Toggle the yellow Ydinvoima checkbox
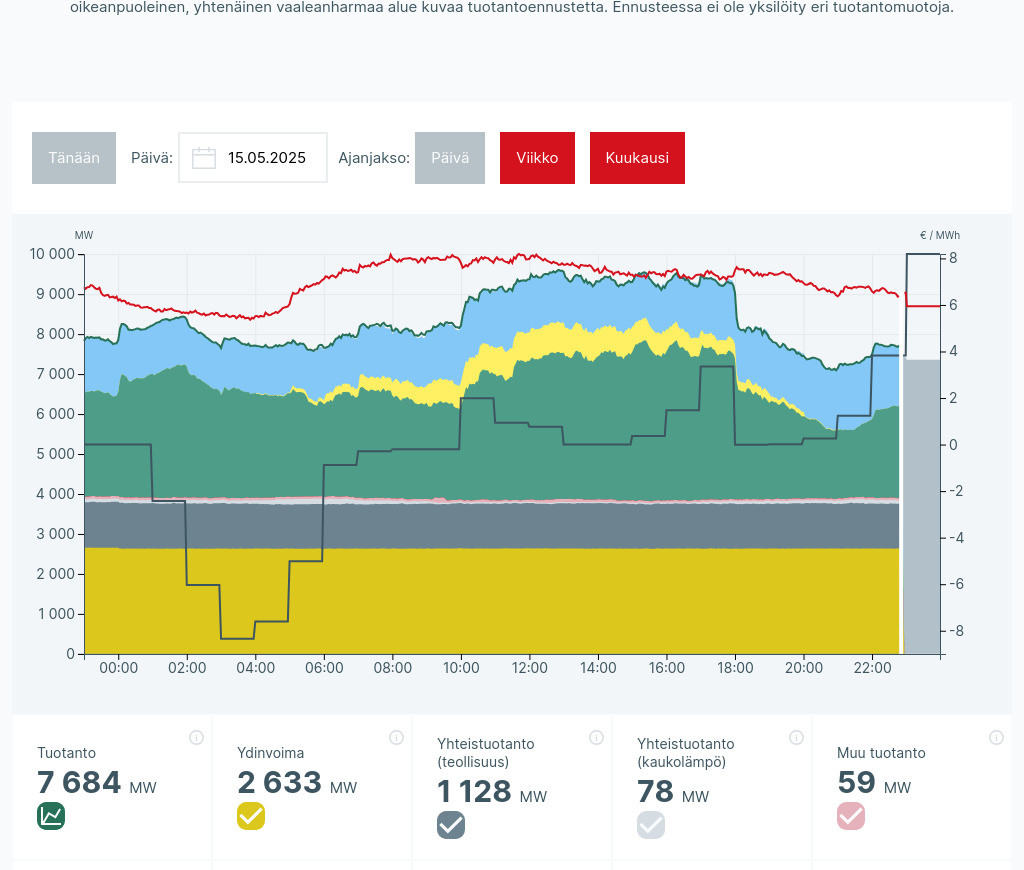 pyautogui.click(x=251, y=816)
